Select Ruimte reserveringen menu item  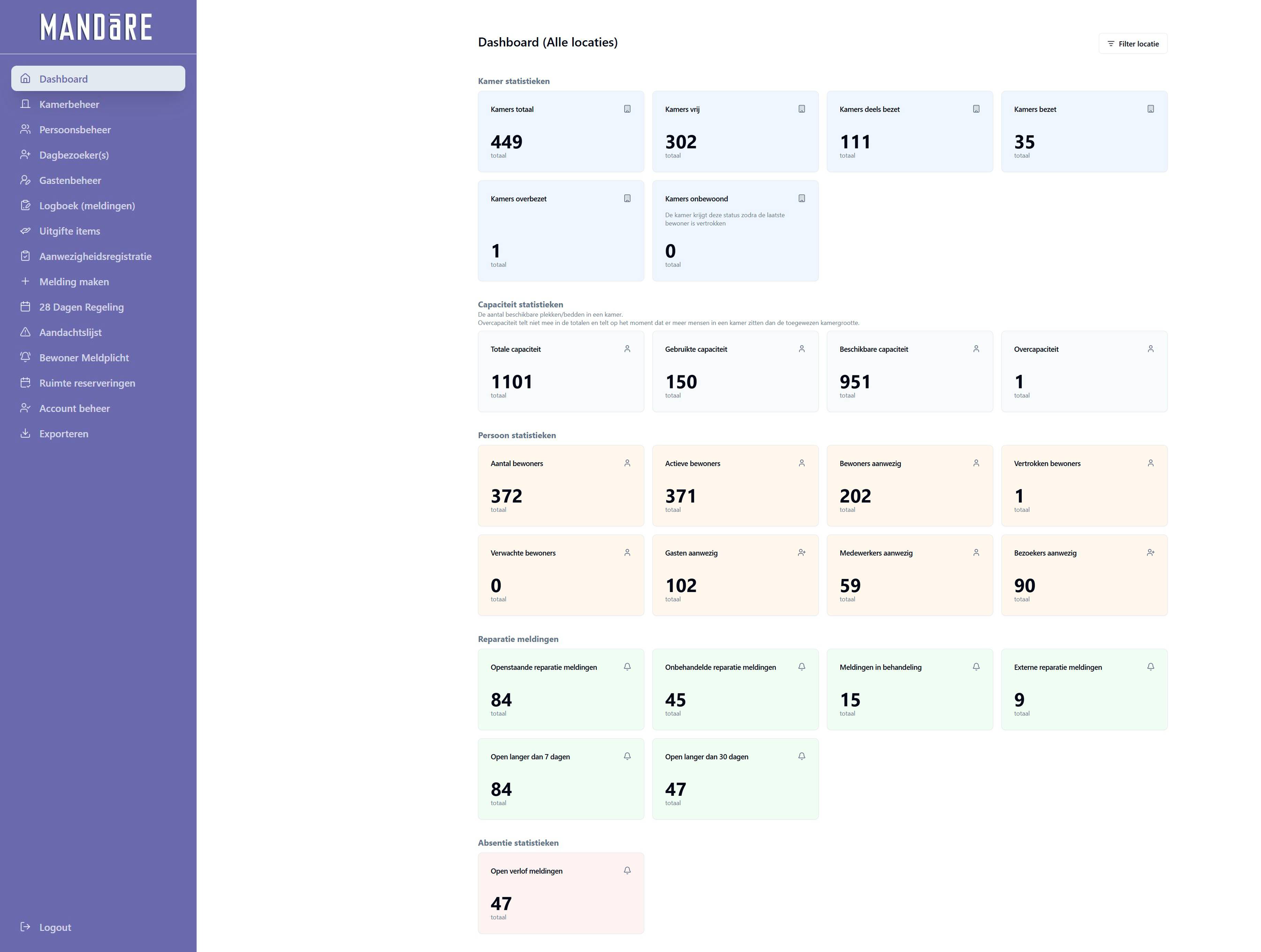click(87, 383)
